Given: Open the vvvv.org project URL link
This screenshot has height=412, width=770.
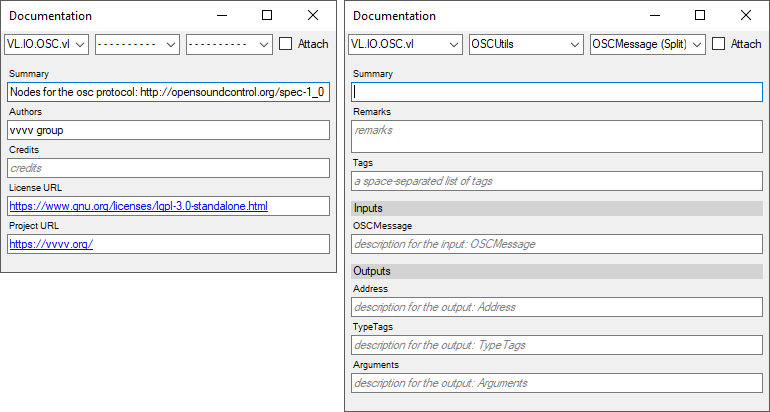Looking at the screenshot, I should pyautogui.click(x=51, y=244).
